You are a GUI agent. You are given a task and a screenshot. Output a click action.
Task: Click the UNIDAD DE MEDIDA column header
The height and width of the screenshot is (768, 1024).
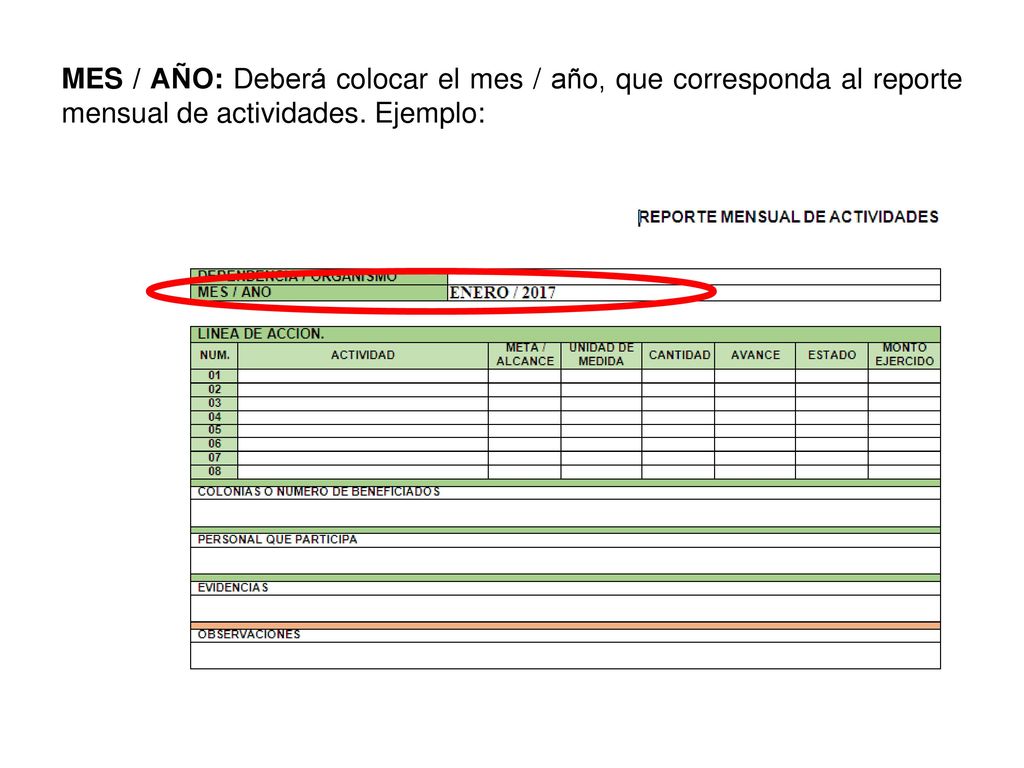pos(601,355)
